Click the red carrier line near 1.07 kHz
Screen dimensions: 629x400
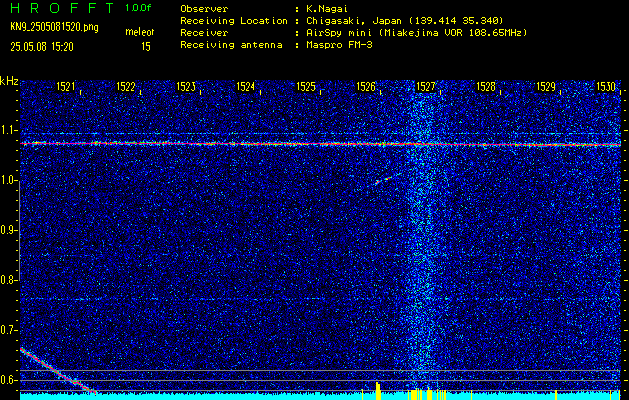click(x=320, y=144)
